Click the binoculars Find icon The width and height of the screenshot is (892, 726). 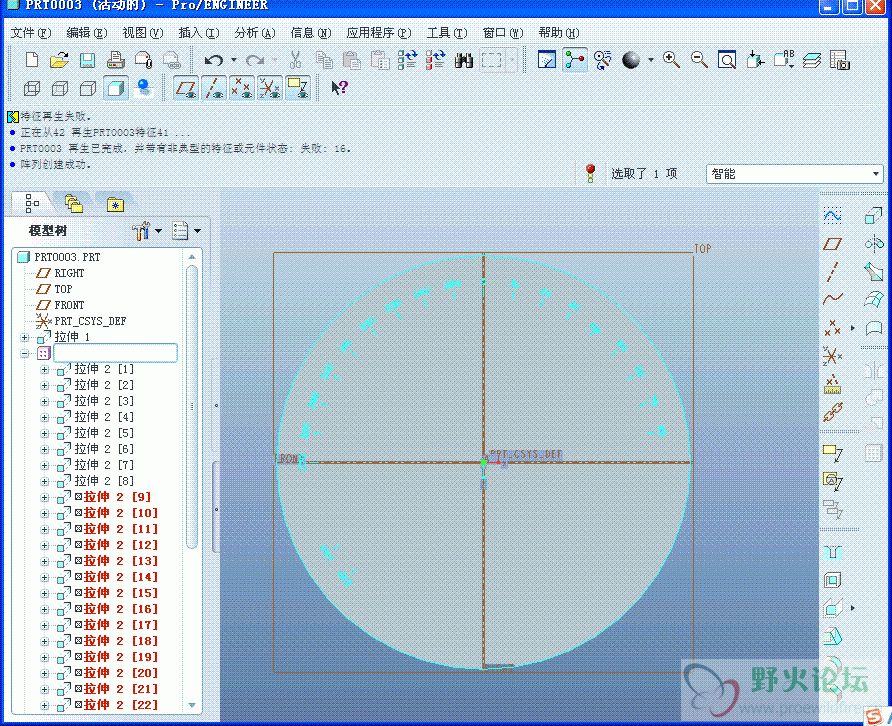pos(463,60)
